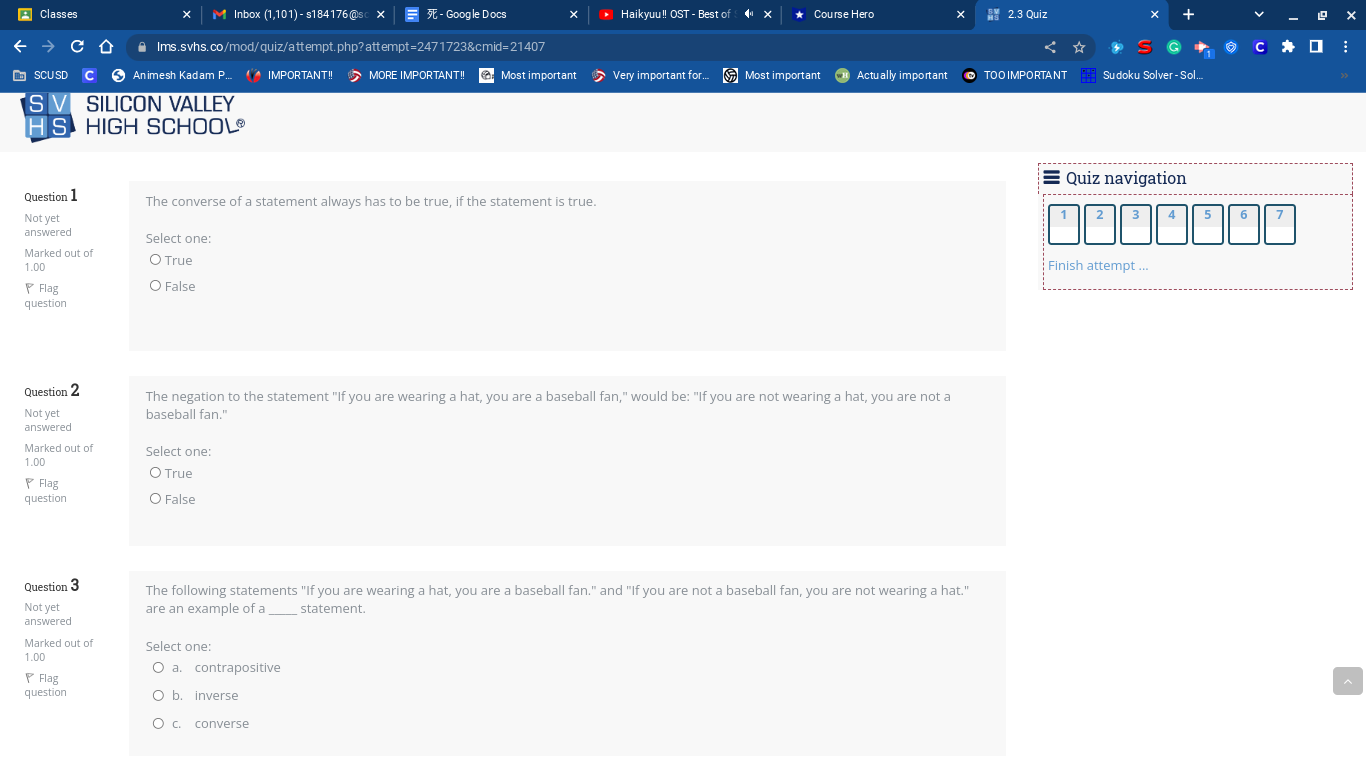Bookmark this page with the star icon
The height and width of the screenshot is (768, 1366).
point(1079,47)
